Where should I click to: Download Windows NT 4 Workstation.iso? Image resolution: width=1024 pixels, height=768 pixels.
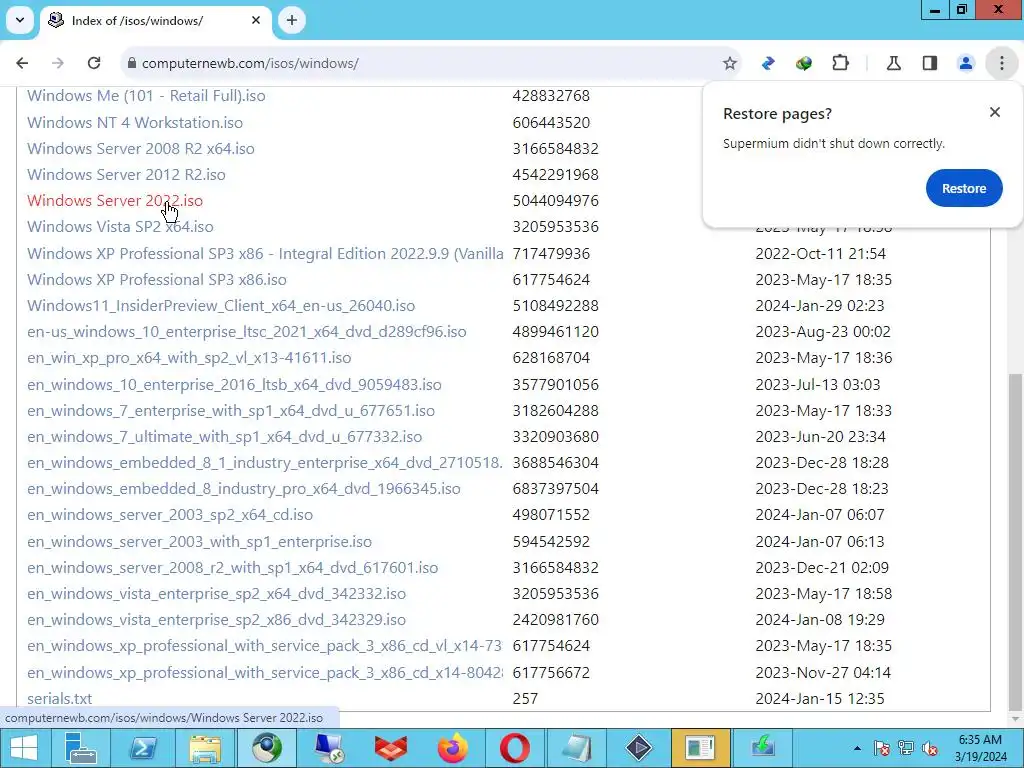(135, 122)
